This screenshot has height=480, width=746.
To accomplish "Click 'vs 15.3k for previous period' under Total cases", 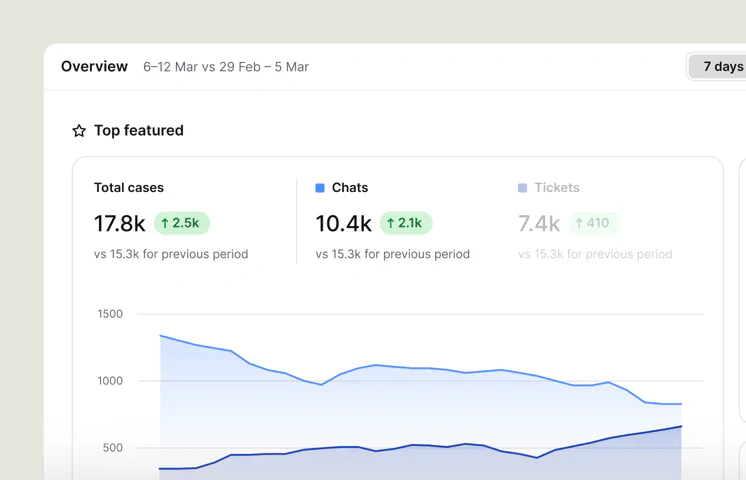I will tap(171, 254).
